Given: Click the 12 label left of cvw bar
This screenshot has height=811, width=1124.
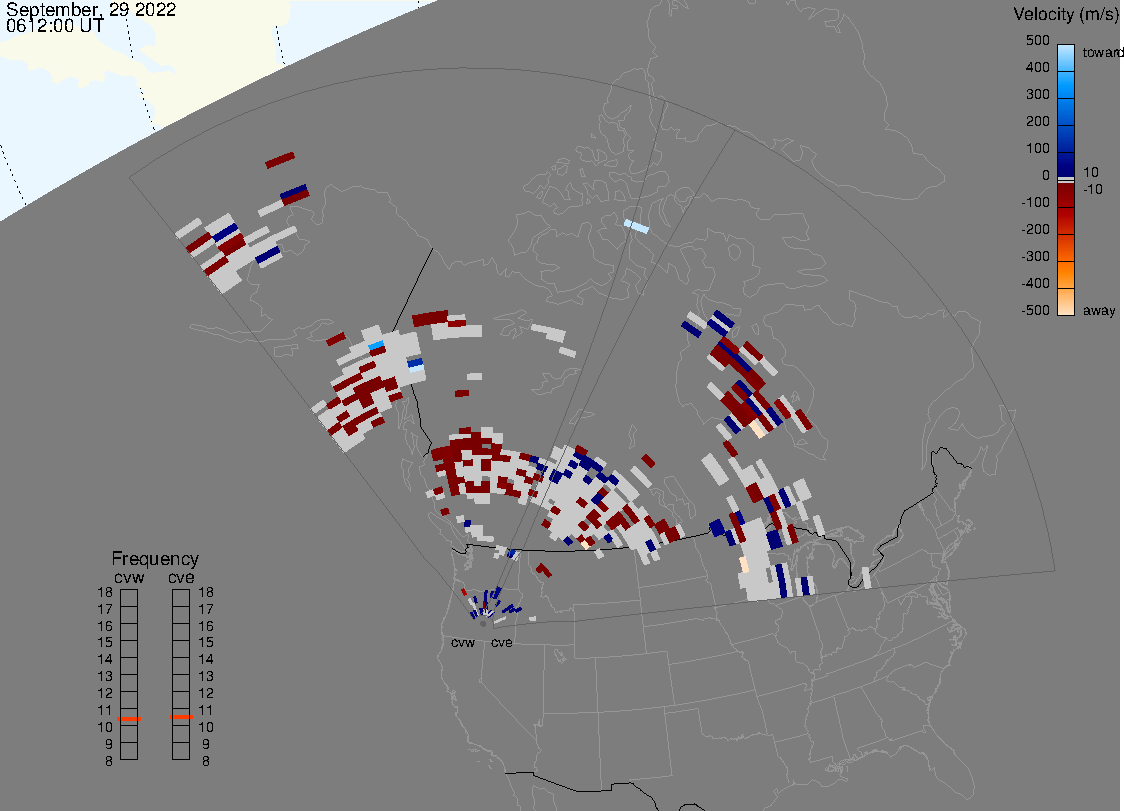Looking at the screenshot, I should (105, 693).
